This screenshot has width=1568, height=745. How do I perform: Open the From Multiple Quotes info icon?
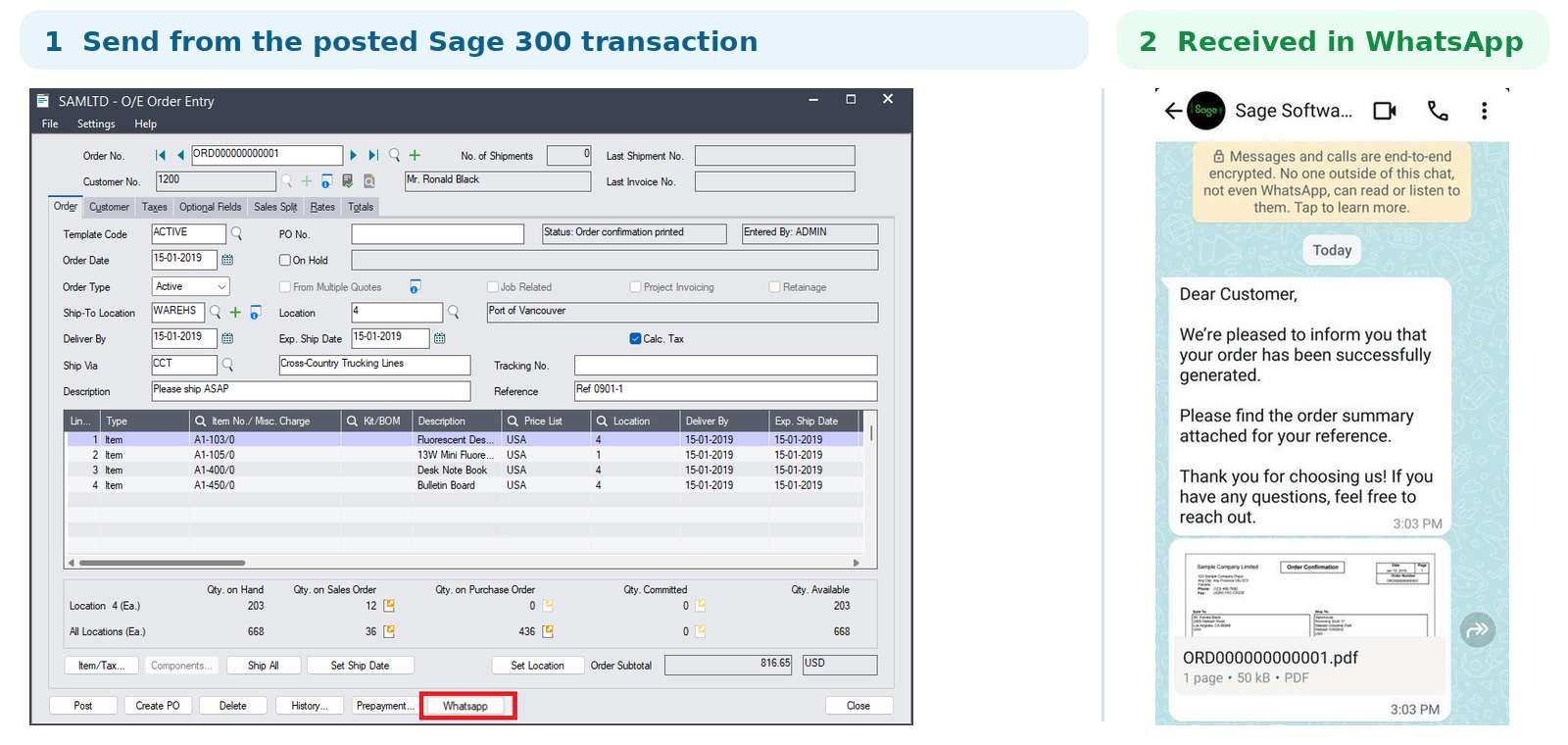(415, 286)
